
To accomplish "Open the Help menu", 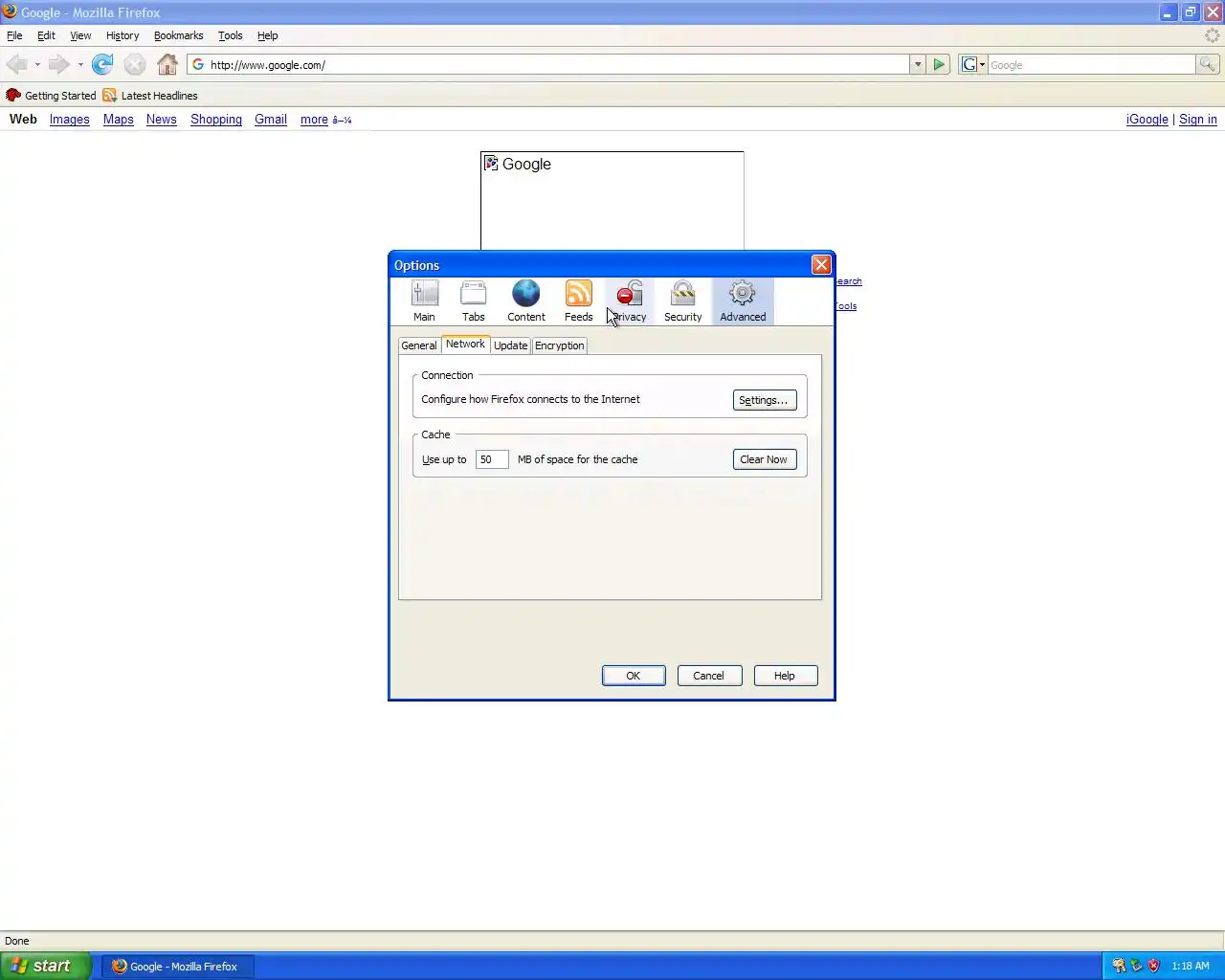I will coord(268,35).
